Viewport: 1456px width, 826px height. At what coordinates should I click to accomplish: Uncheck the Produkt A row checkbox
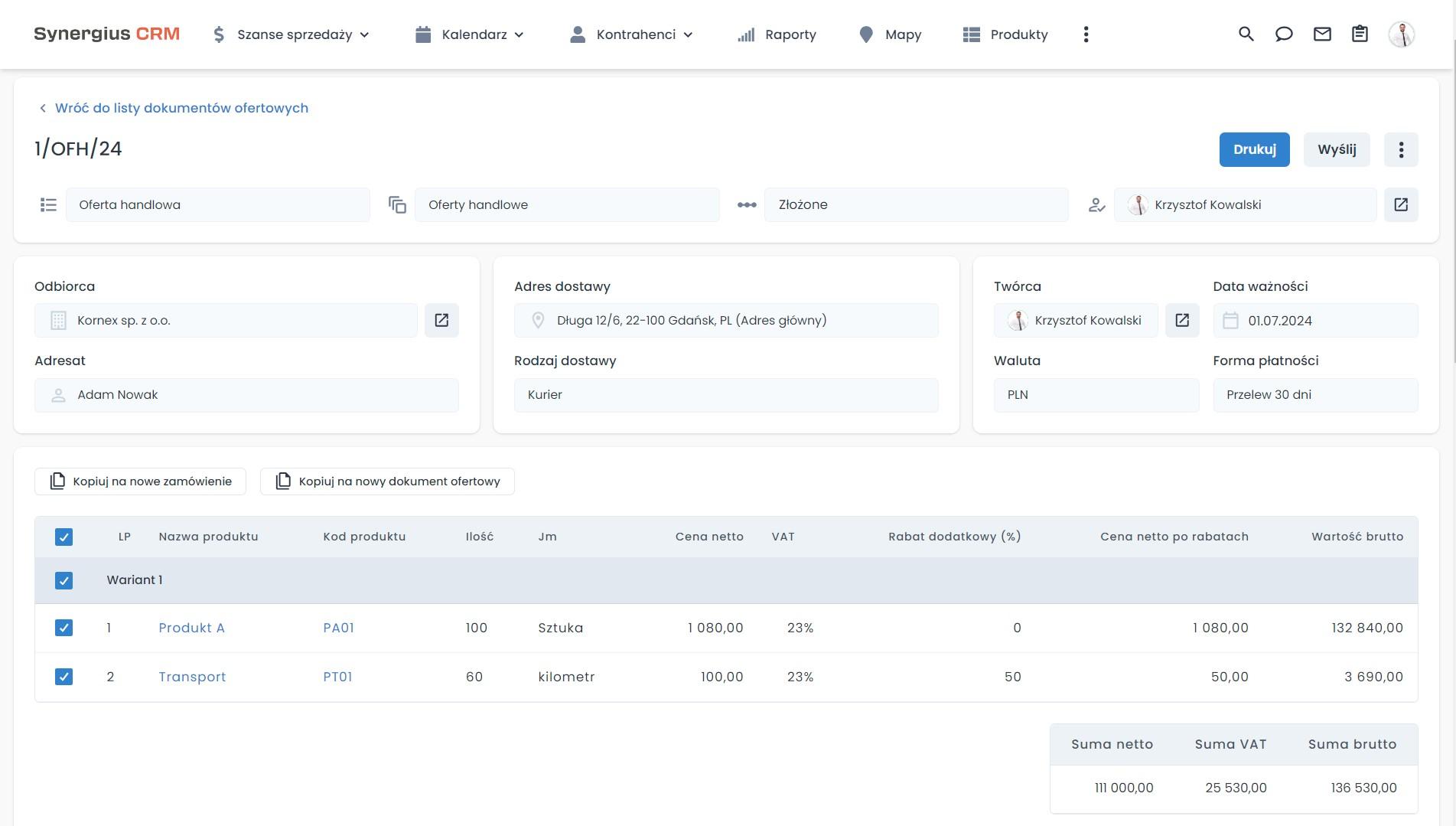[x=64, y=627]
